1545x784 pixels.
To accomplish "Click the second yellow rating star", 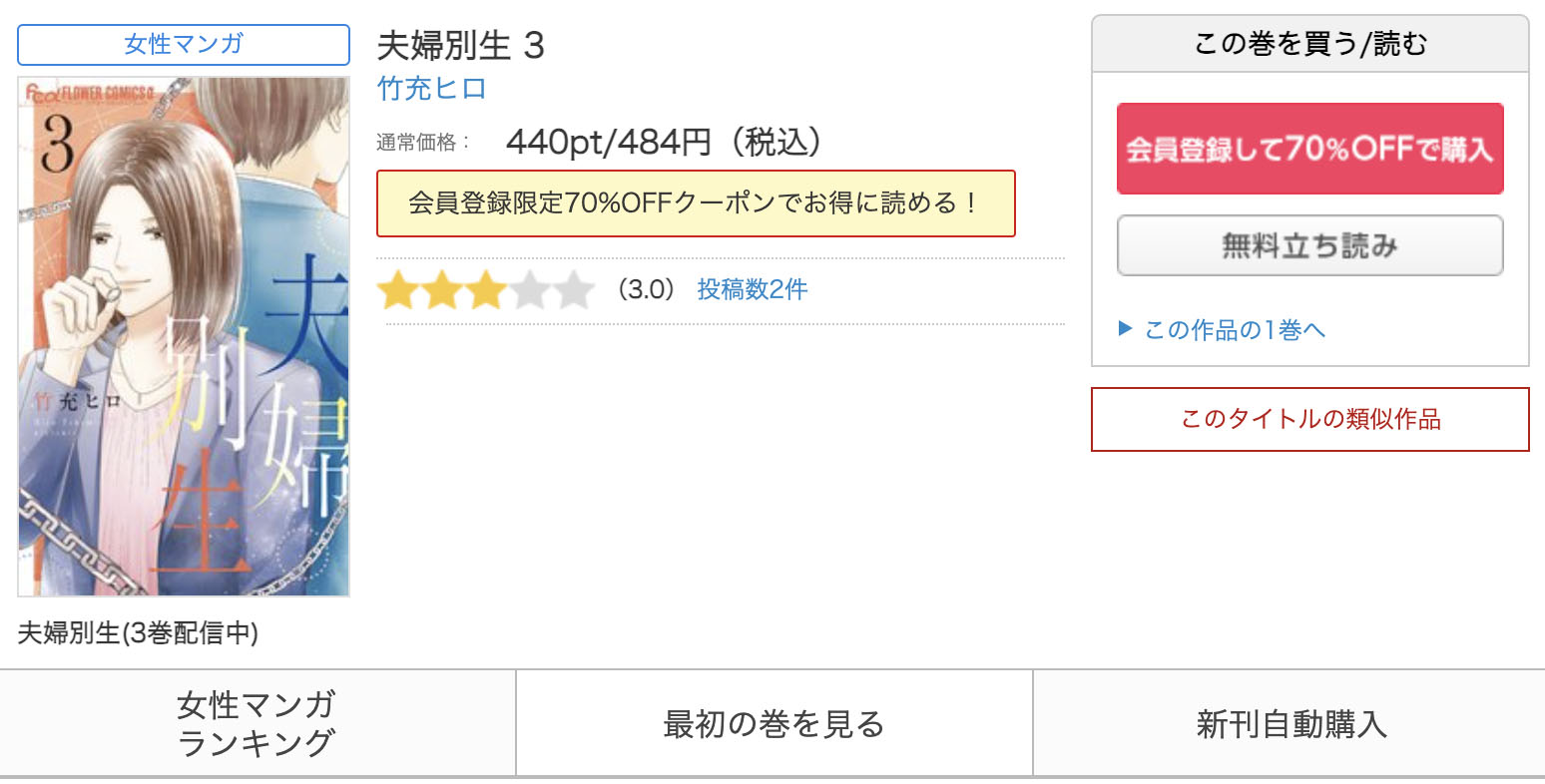I will pyautogui.click(x=441, y=291).
